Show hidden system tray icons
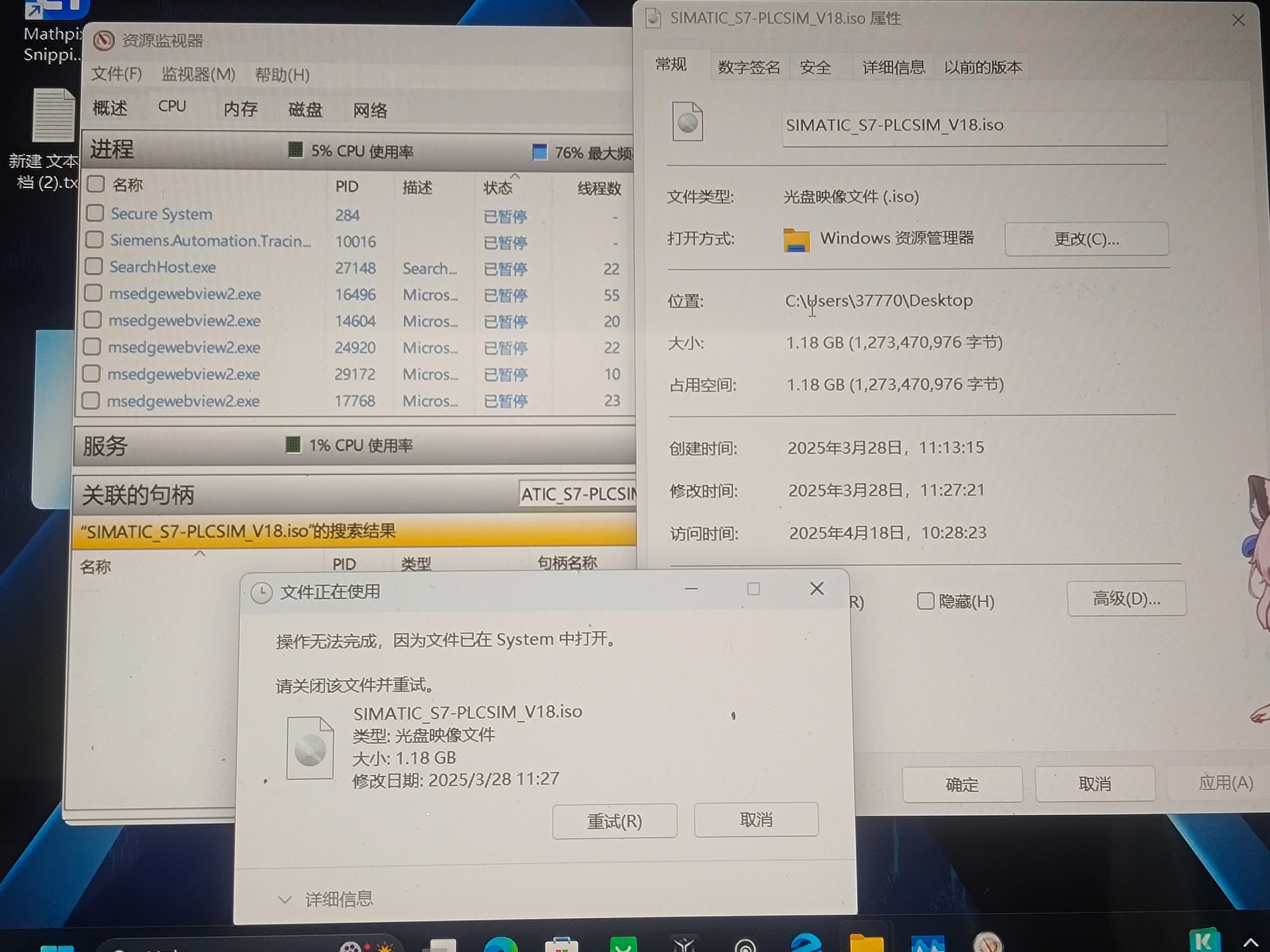 click(1250, 942)
